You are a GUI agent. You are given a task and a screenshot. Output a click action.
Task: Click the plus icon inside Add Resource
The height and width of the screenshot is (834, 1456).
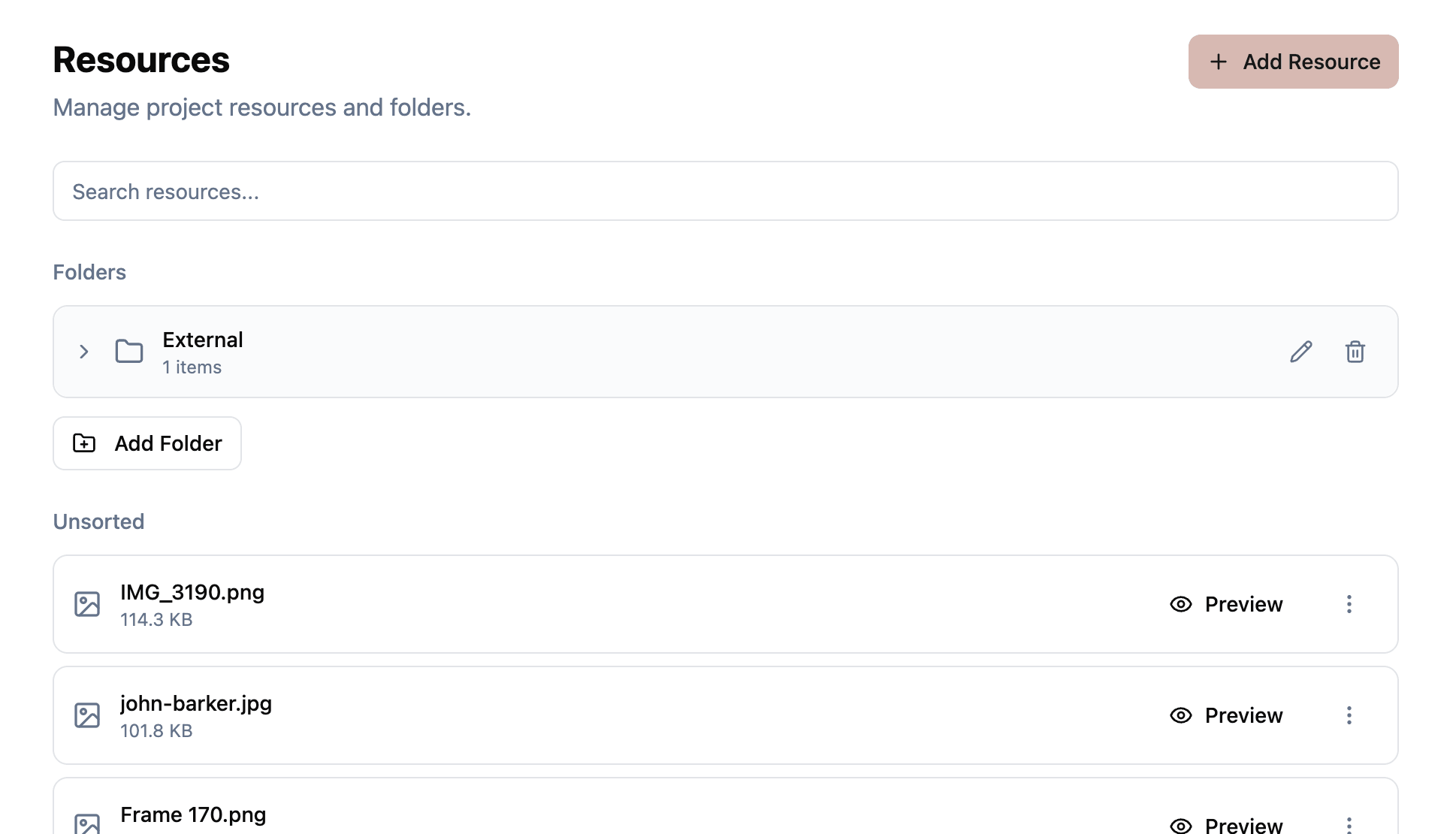coord(1218,62)
